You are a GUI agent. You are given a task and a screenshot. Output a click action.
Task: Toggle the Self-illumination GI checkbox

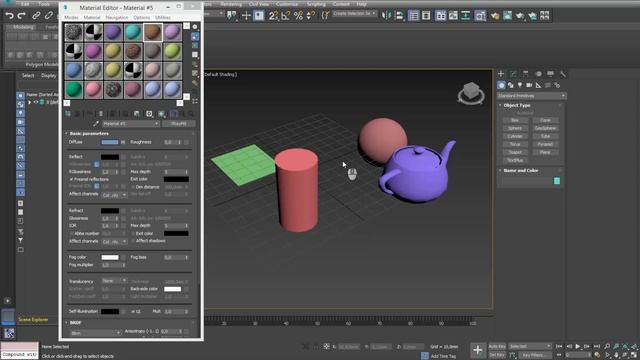(133, 311)
